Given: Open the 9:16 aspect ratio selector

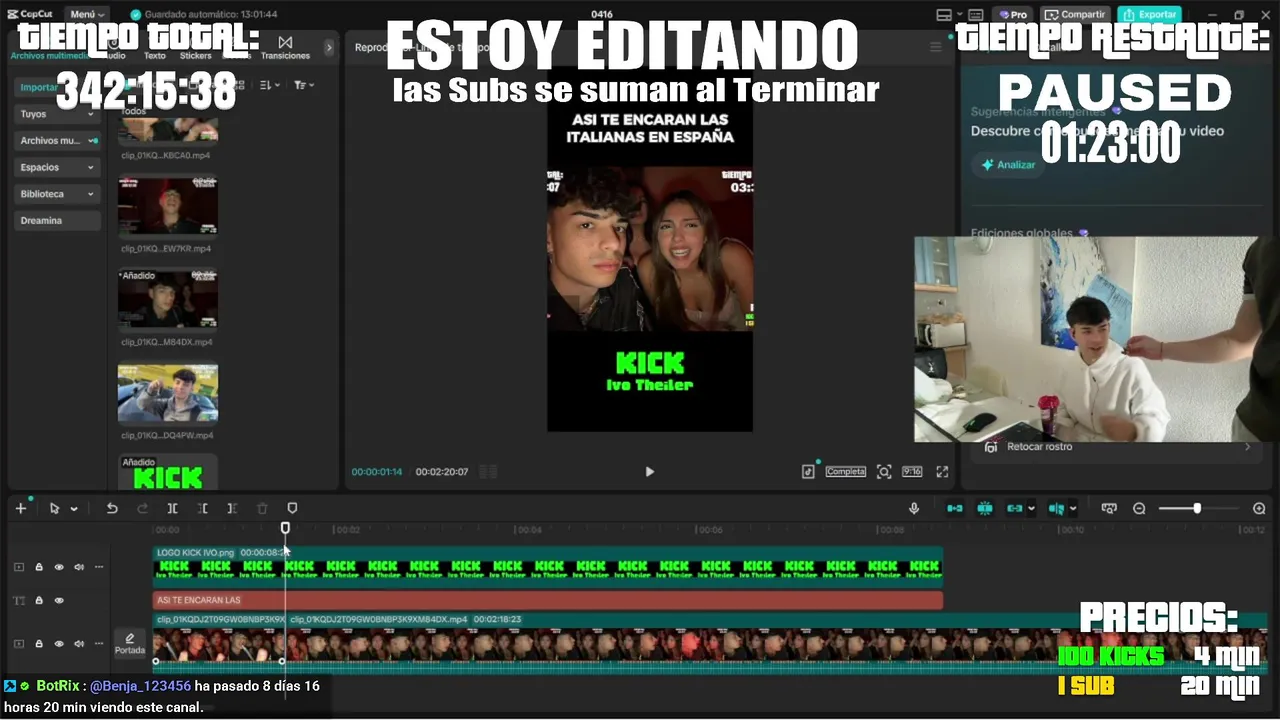Looking at the screenshot, I should pos(912,472).
